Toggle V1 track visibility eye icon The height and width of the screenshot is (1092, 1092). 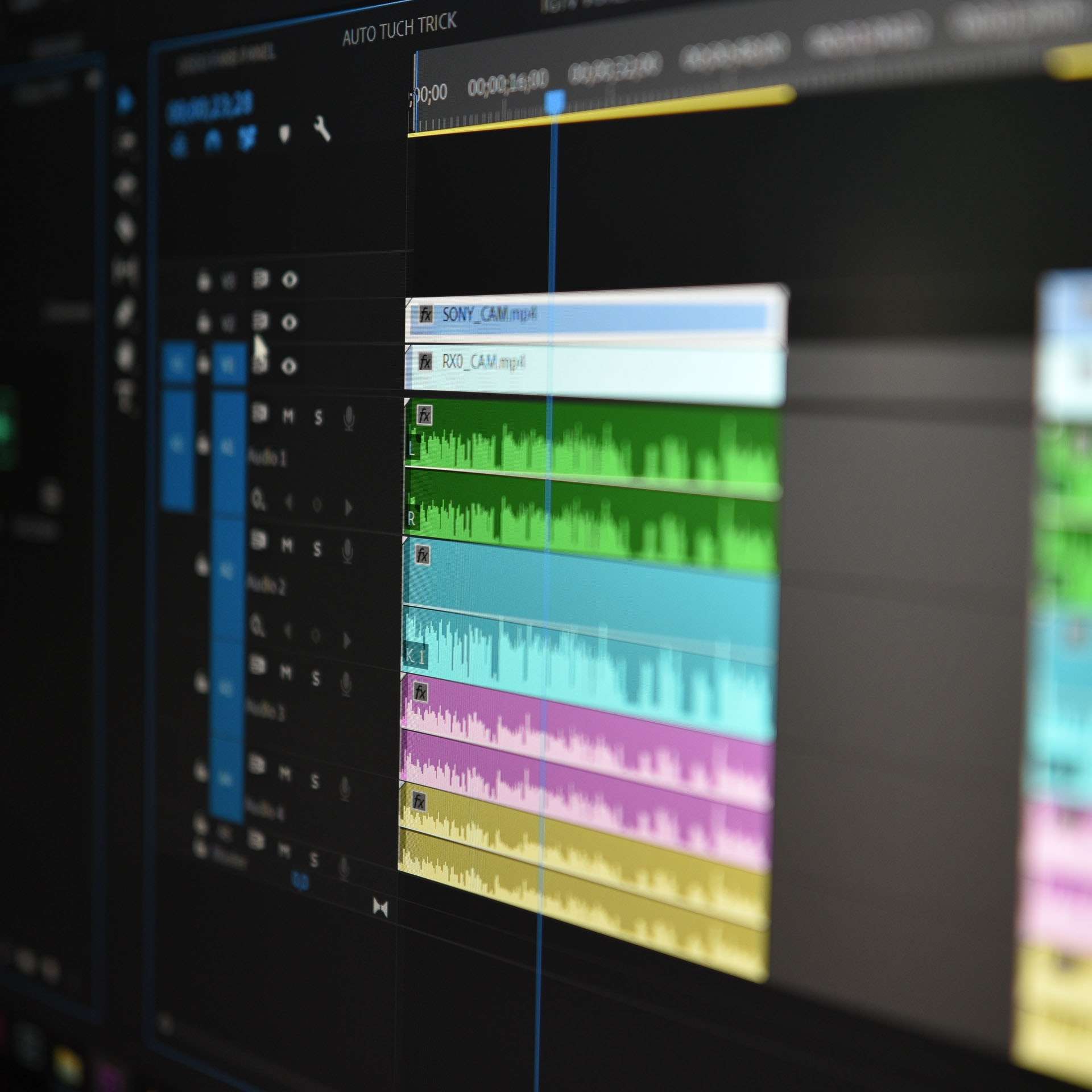(x=288, y=366)
